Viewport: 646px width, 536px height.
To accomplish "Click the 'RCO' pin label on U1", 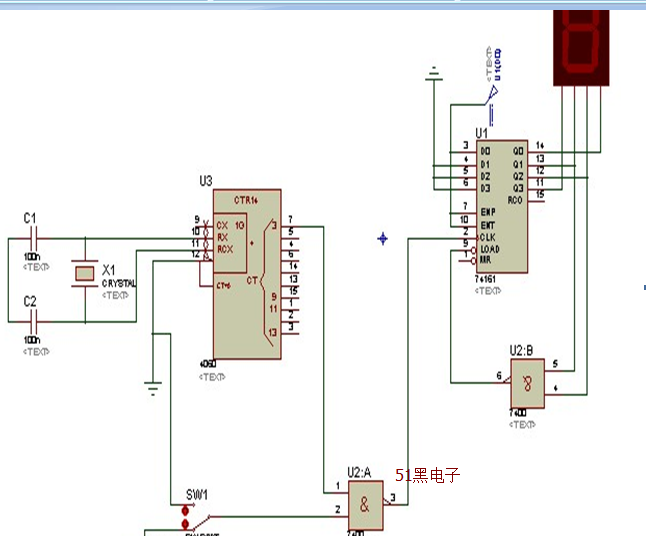I will [x=515, y=200].
